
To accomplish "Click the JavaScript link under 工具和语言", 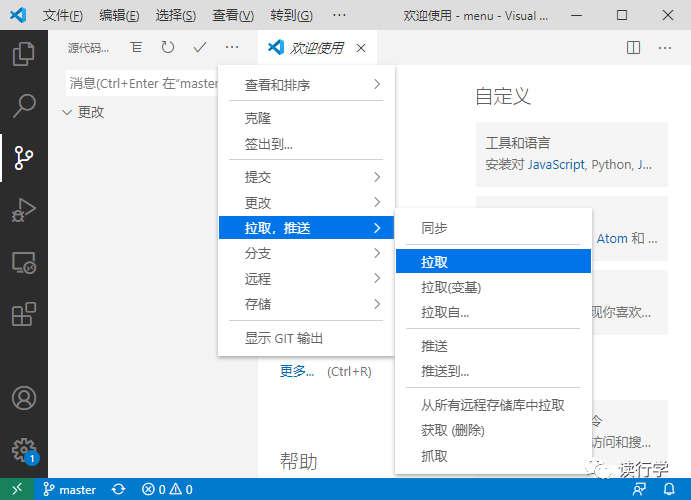I will coord(556,165).
